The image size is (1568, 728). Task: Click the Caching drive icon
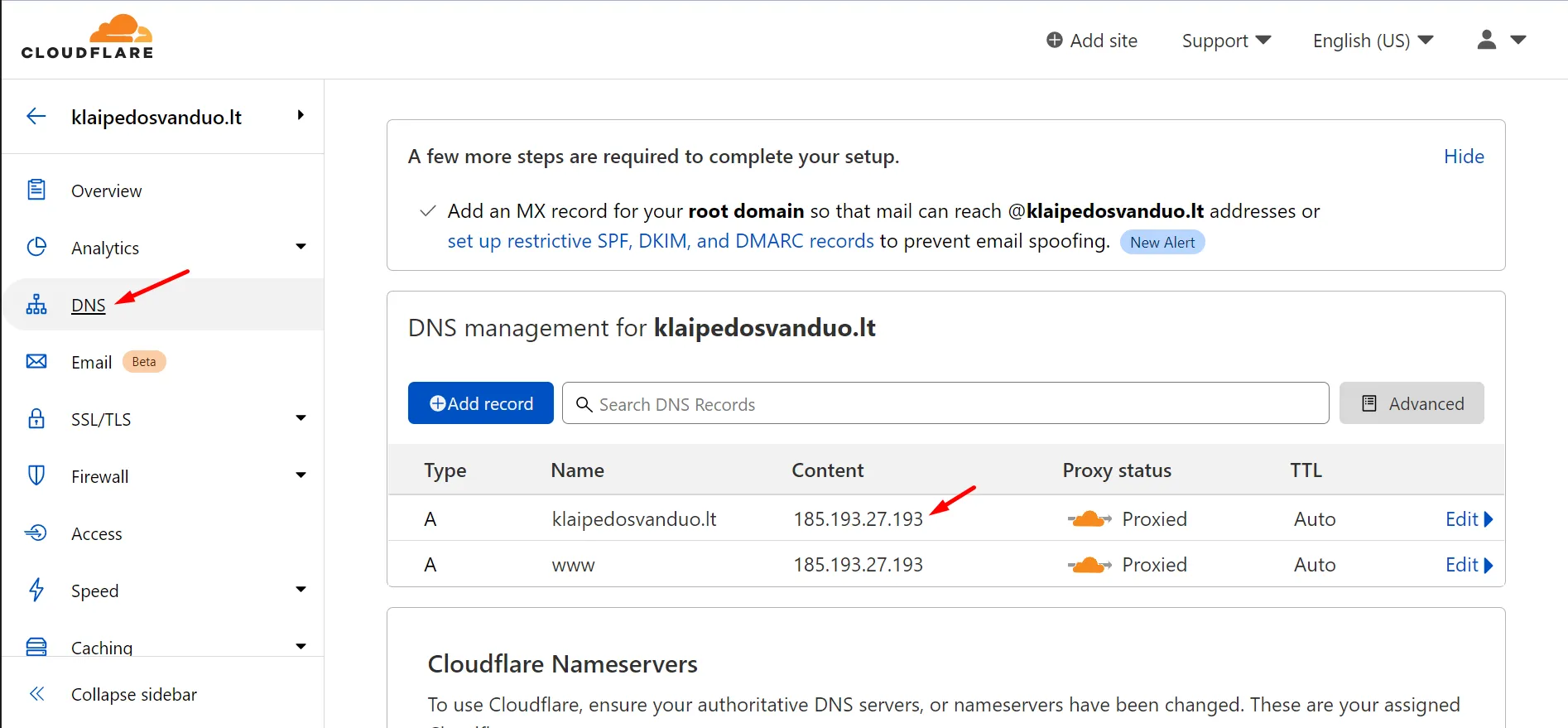click(x=36, y=646)
